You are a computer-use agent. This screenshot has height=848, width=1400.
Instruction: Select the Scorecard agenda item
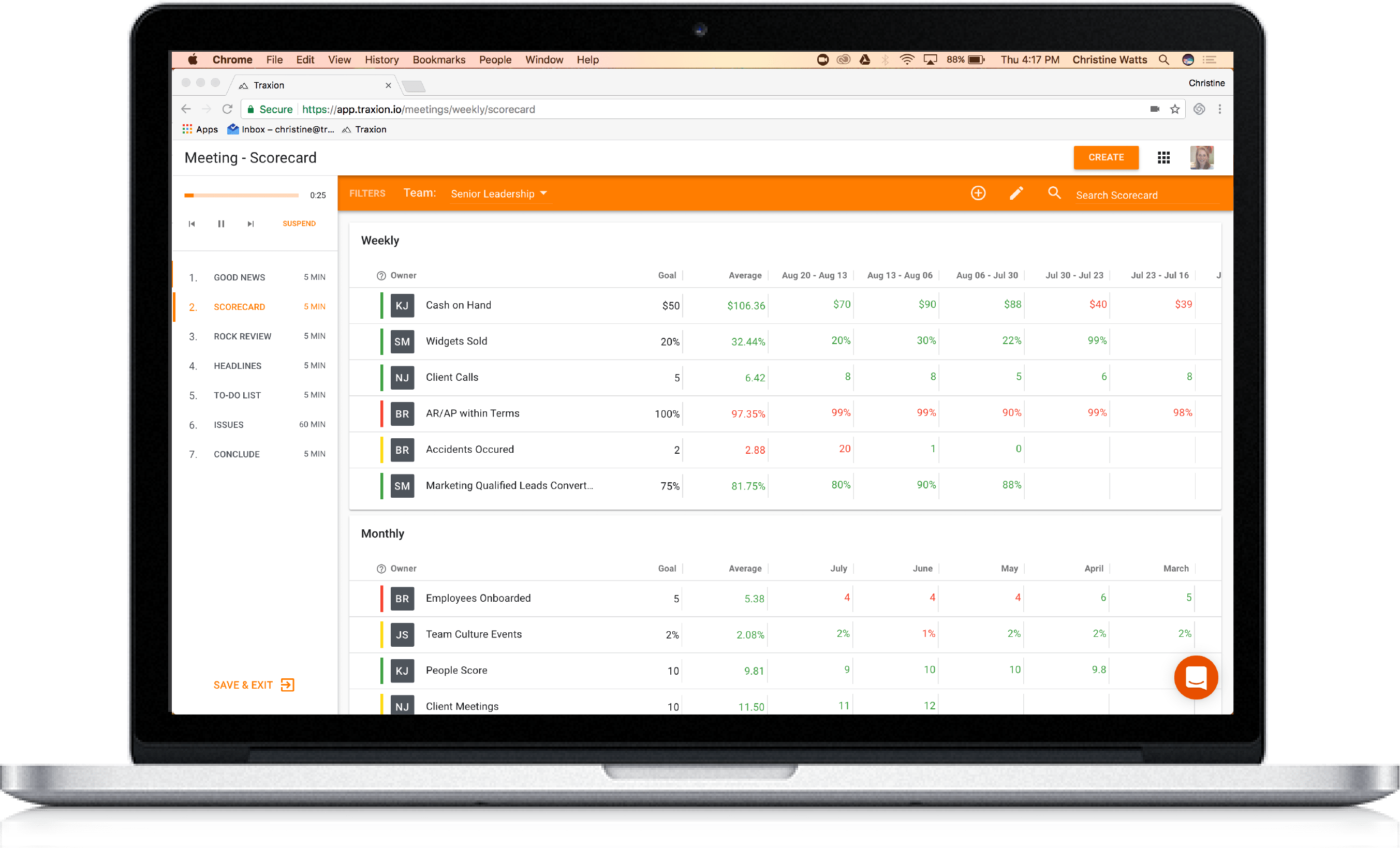tap(256, 307)
